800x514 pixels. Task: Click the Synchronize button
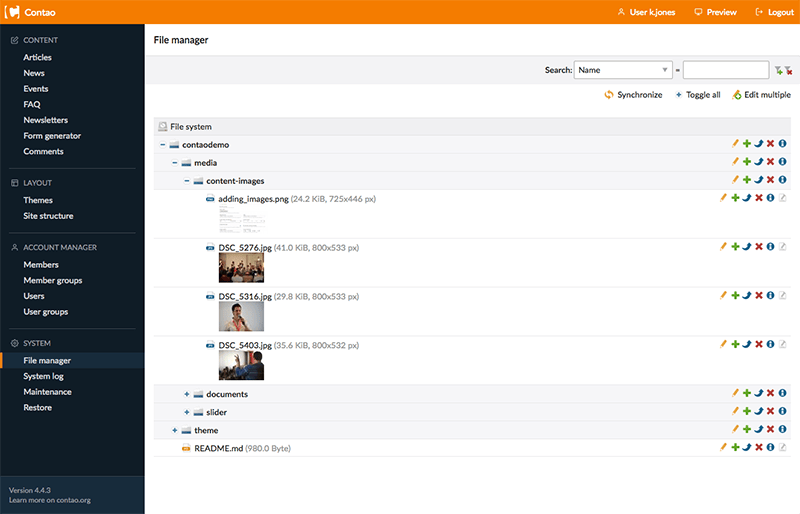(x=633, y=95)
